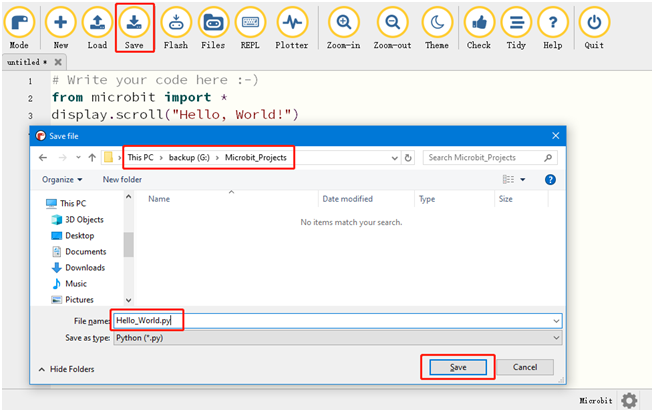Screen dimensions: 654x412
Task: Open the REPL keyboard icon
Action: click(250, 26)
